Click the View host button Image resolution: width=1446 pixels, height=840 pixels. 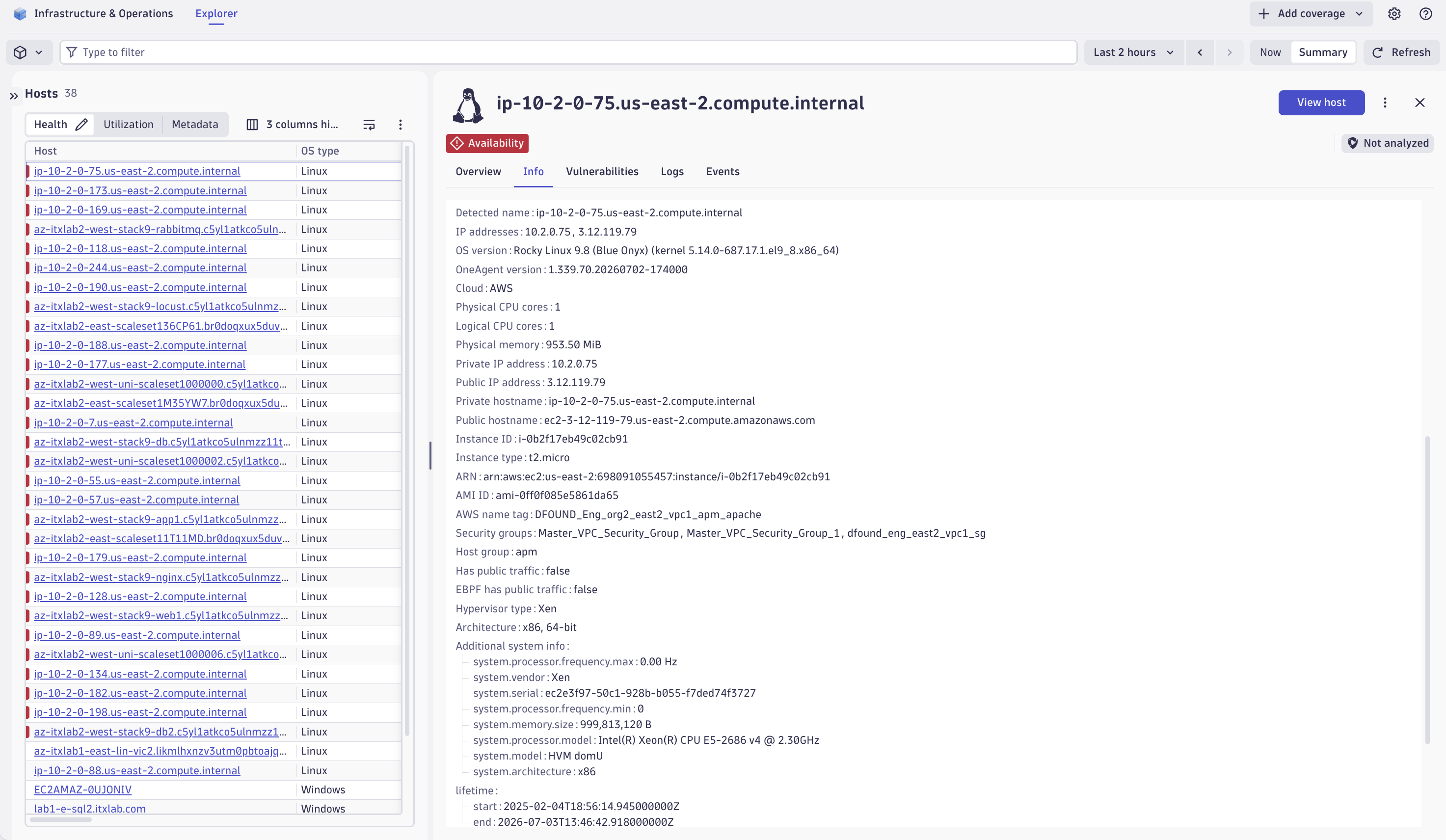pos(1321,103)
